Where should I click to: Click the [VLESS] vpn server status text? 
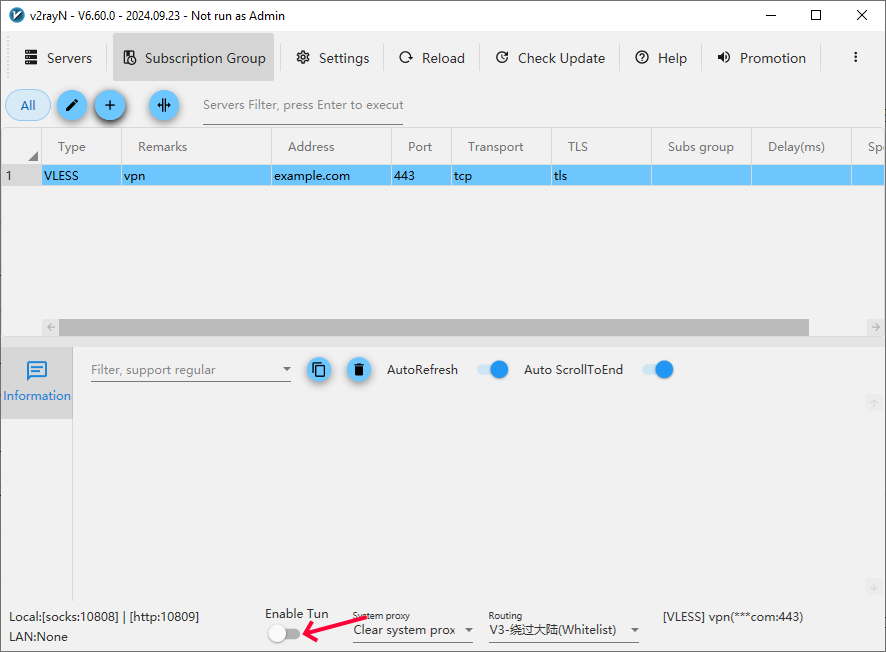click(x=733, y=617)
